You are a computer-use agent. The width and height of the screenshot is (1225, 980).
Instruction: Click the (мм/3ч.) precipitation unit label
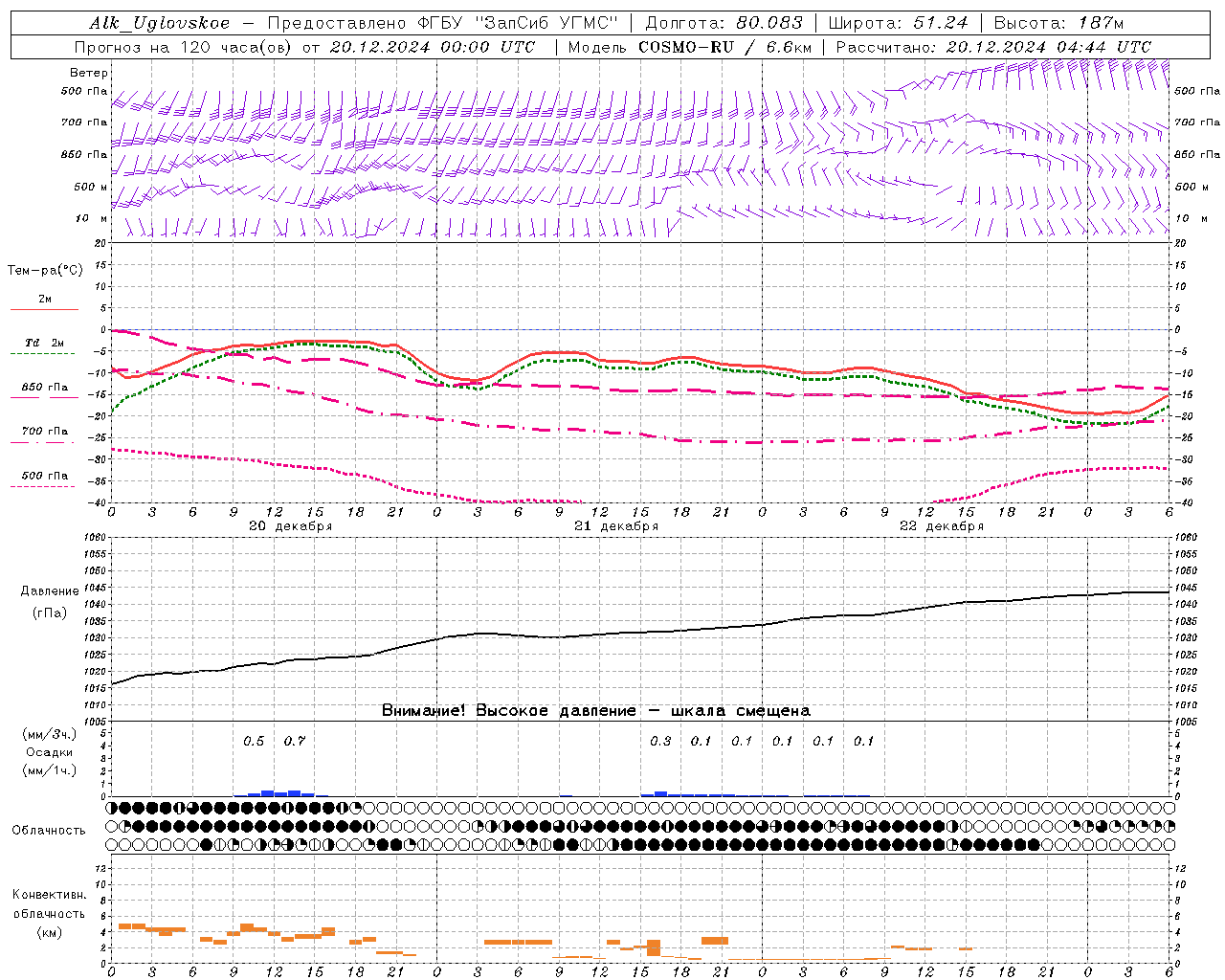(x=49, y=734)
